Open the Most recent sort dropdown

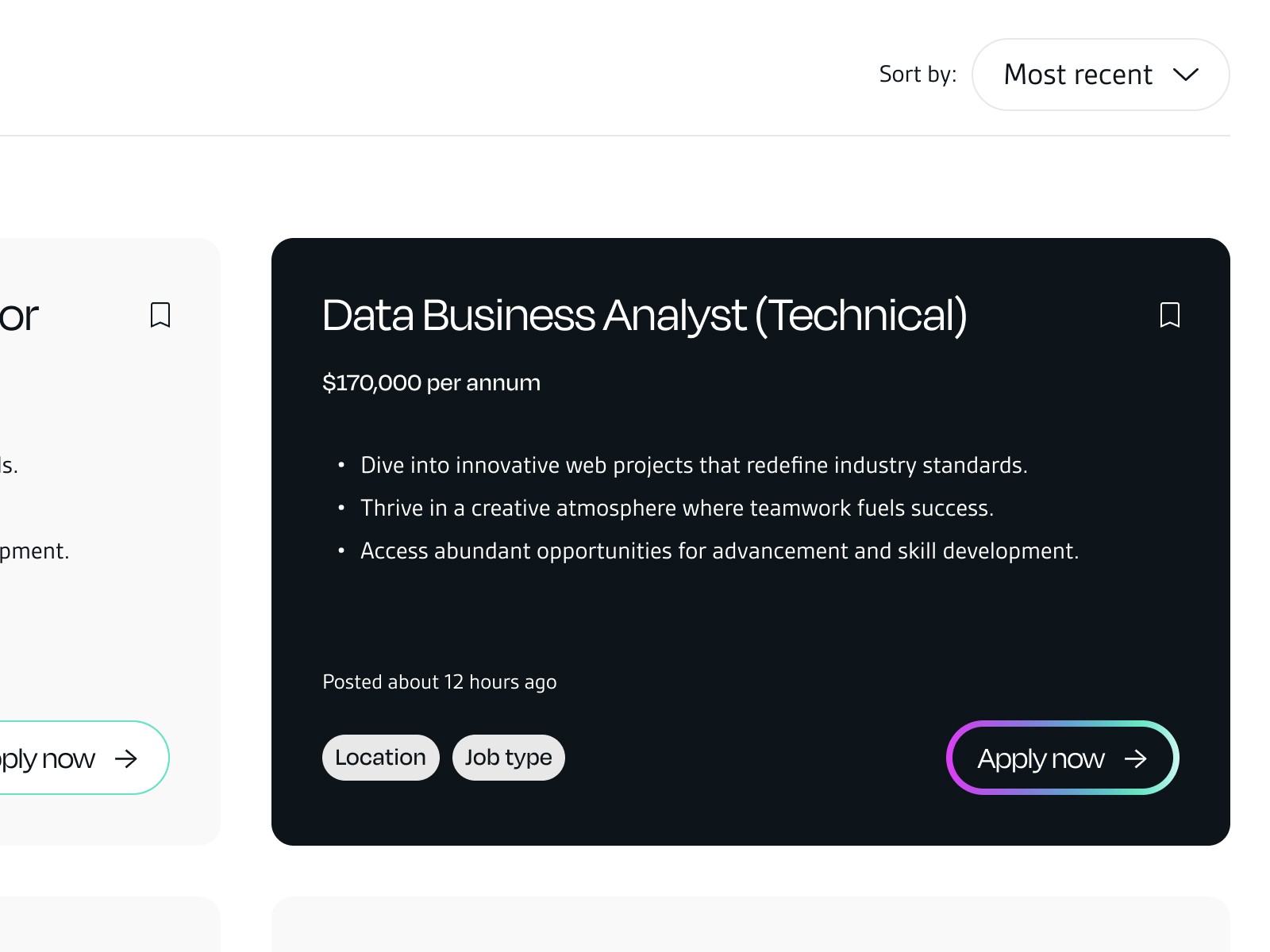[1100, 75]
